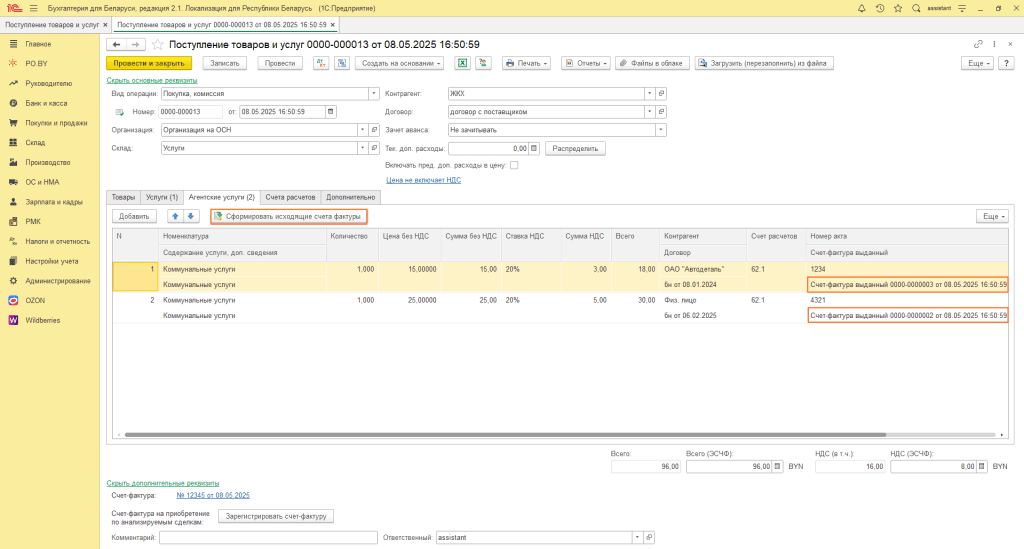Expand Организация dropdown arrow
Screen dimensions: 1024x549
tap(362, 130)
